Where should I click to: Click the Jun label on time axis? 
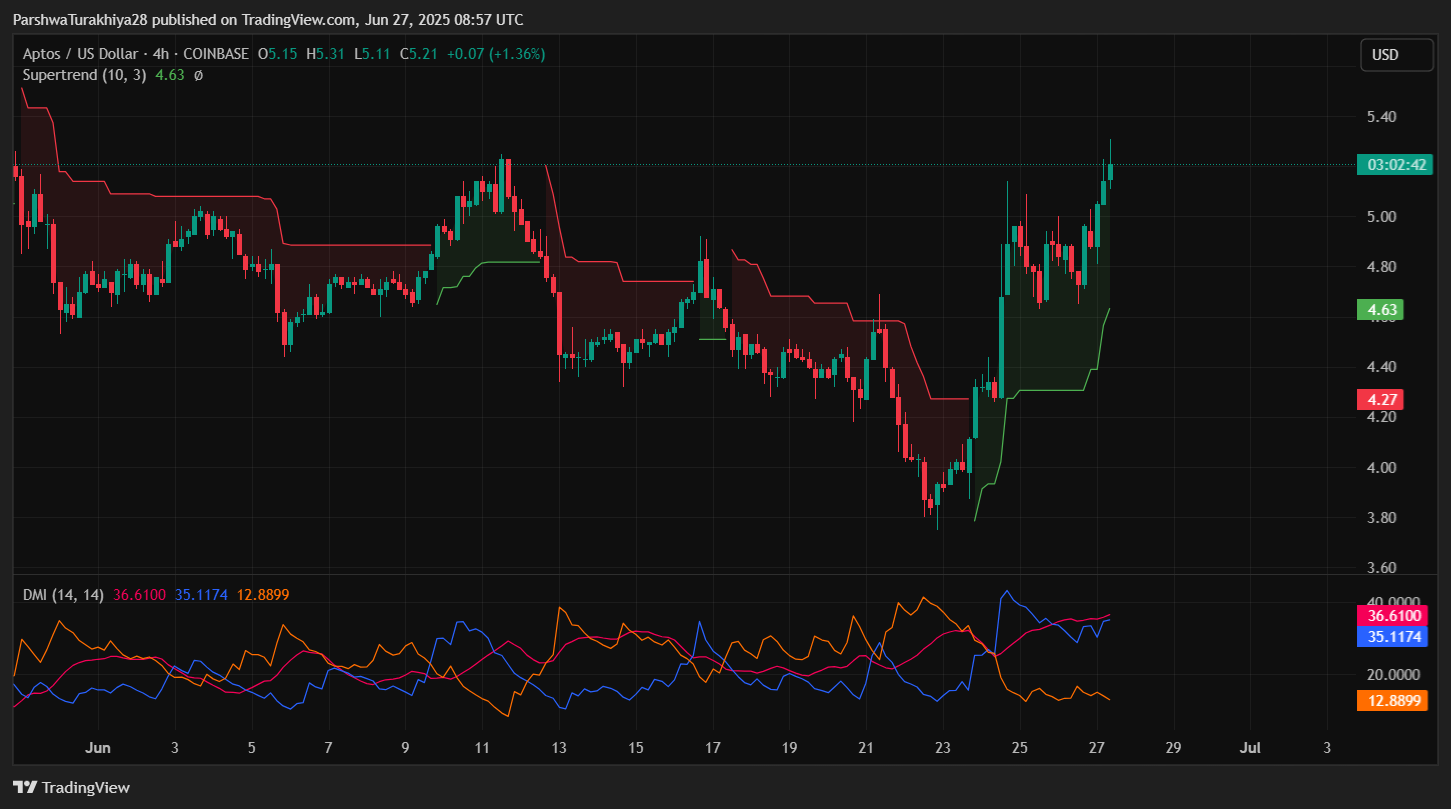coord(97,748)
